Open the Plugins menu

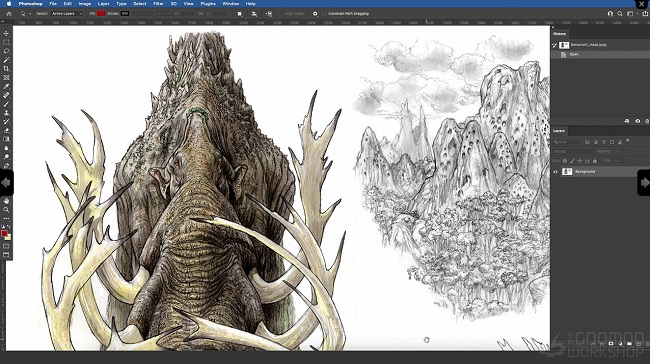coord(208,4)
